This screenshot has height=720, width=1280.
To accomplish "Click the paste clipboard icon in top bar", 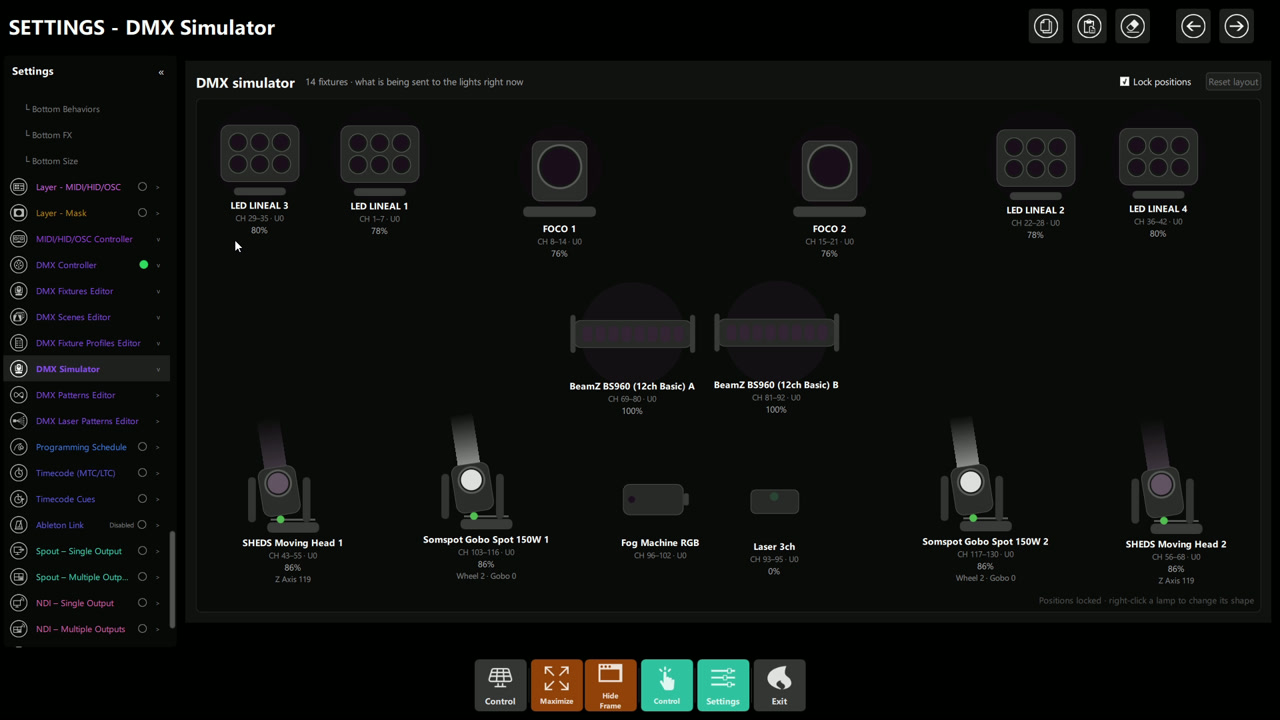I will click(x=1089, y=26).
